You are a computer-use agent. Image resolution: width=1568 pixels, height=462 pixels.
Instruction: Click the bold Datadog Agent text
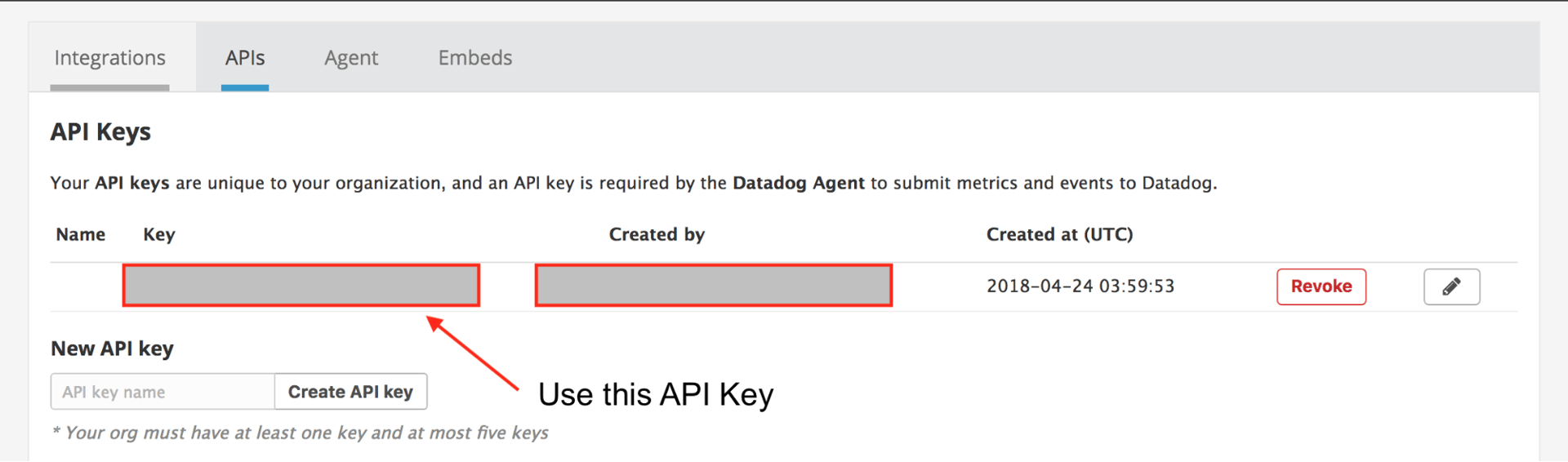[798, 183]
